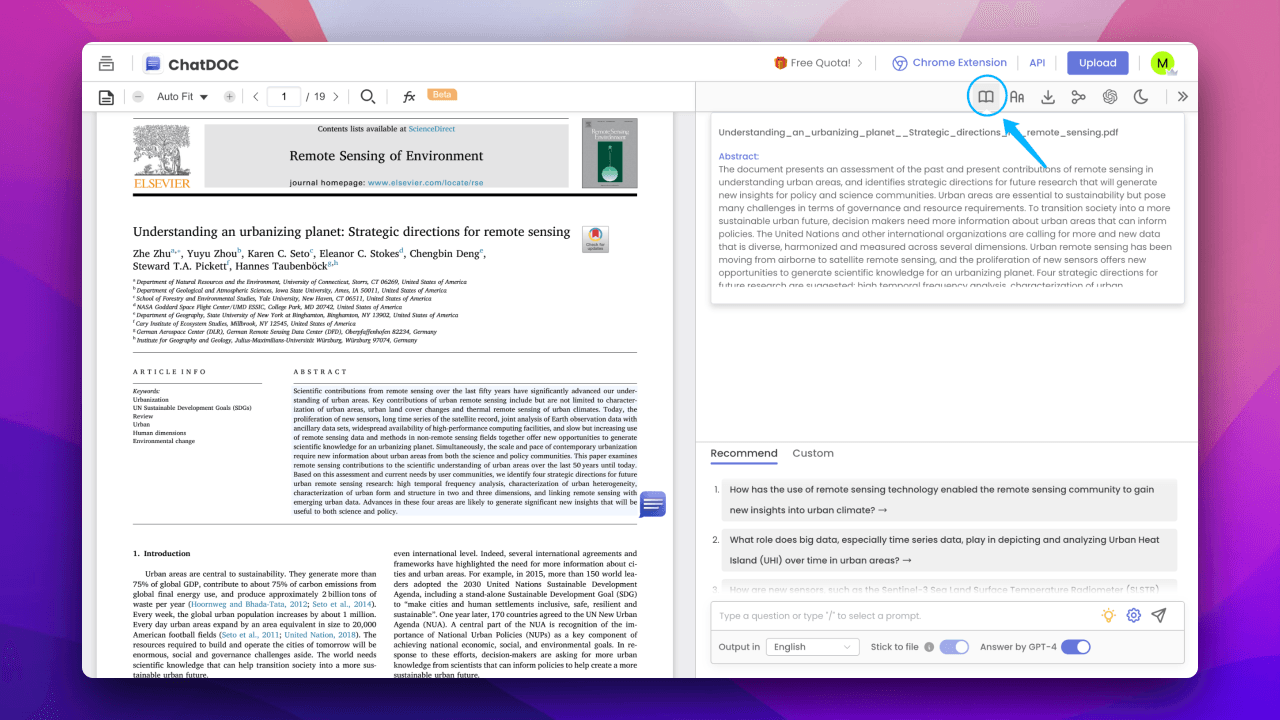Screen dimensions: 1280x720
Task: Open the file list drawer icon
Action: pos(106,63)
